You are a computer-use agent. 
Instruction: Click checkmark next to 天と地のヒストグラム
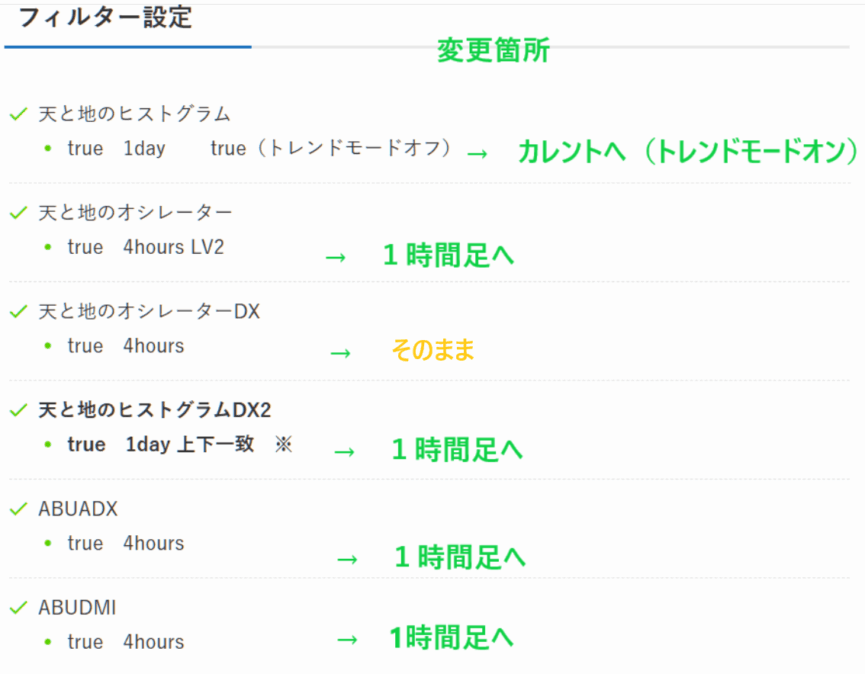click(x=17, y=114)
